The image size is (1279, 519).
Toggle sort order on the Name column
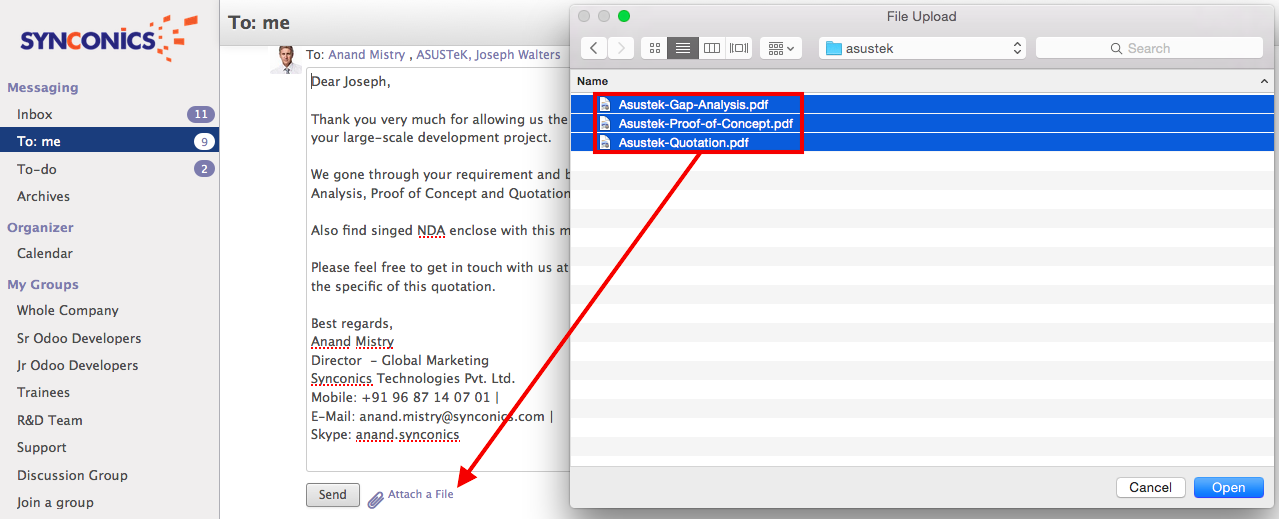[1264, 81]
